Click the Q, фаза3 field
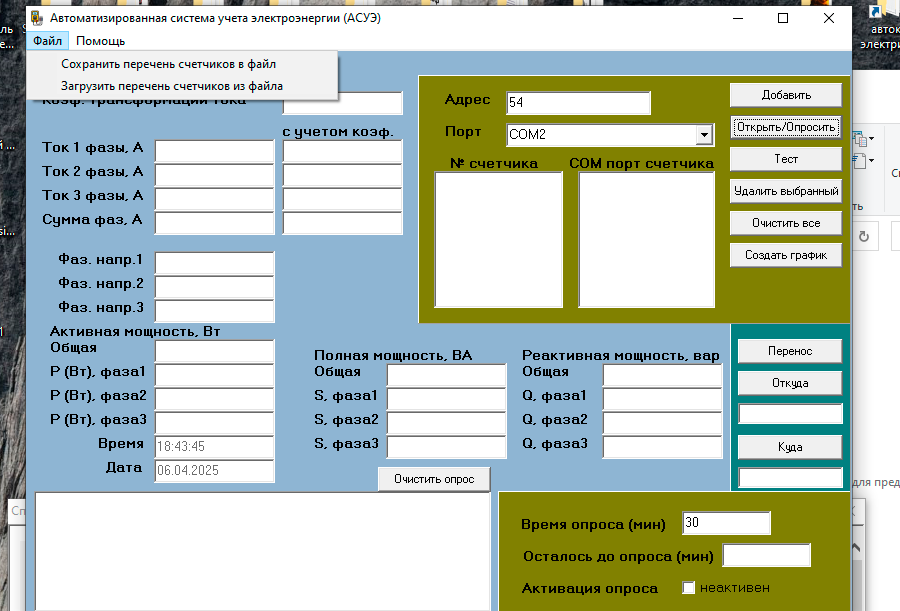Screen dimensions: 900x611 (x=662, y=447)
